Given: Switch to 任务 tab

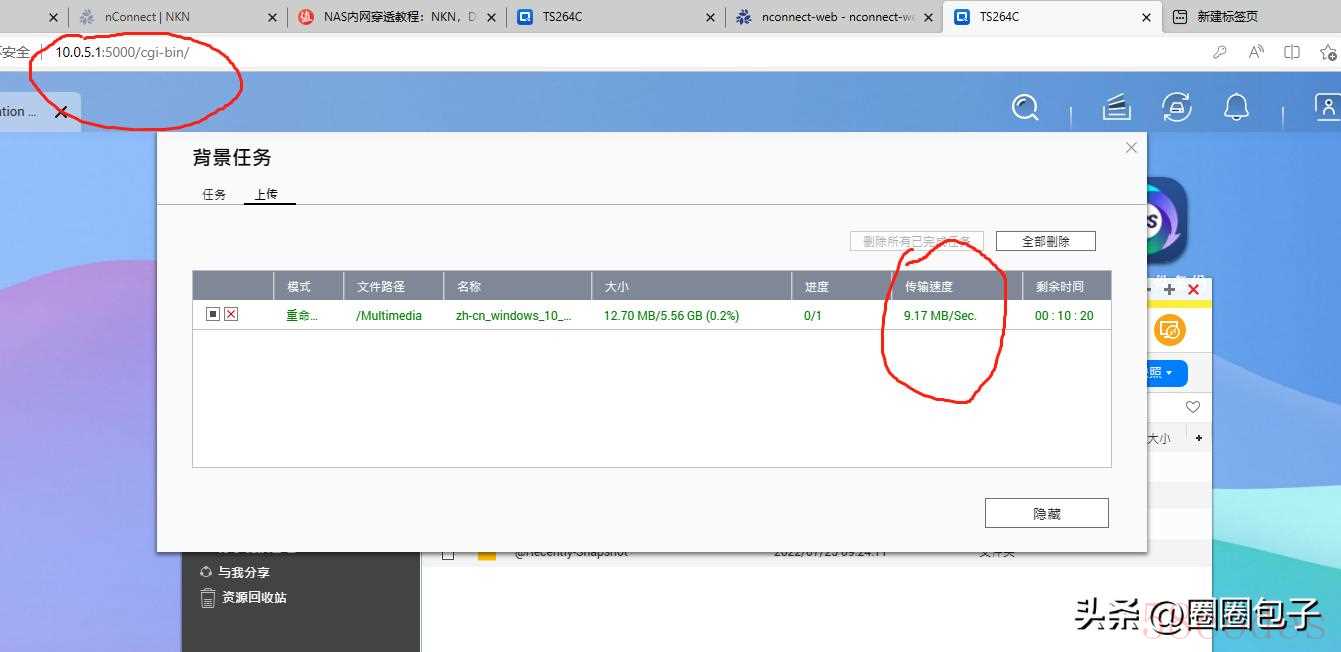Looking at the screenshot, I should tap(214, 194).
